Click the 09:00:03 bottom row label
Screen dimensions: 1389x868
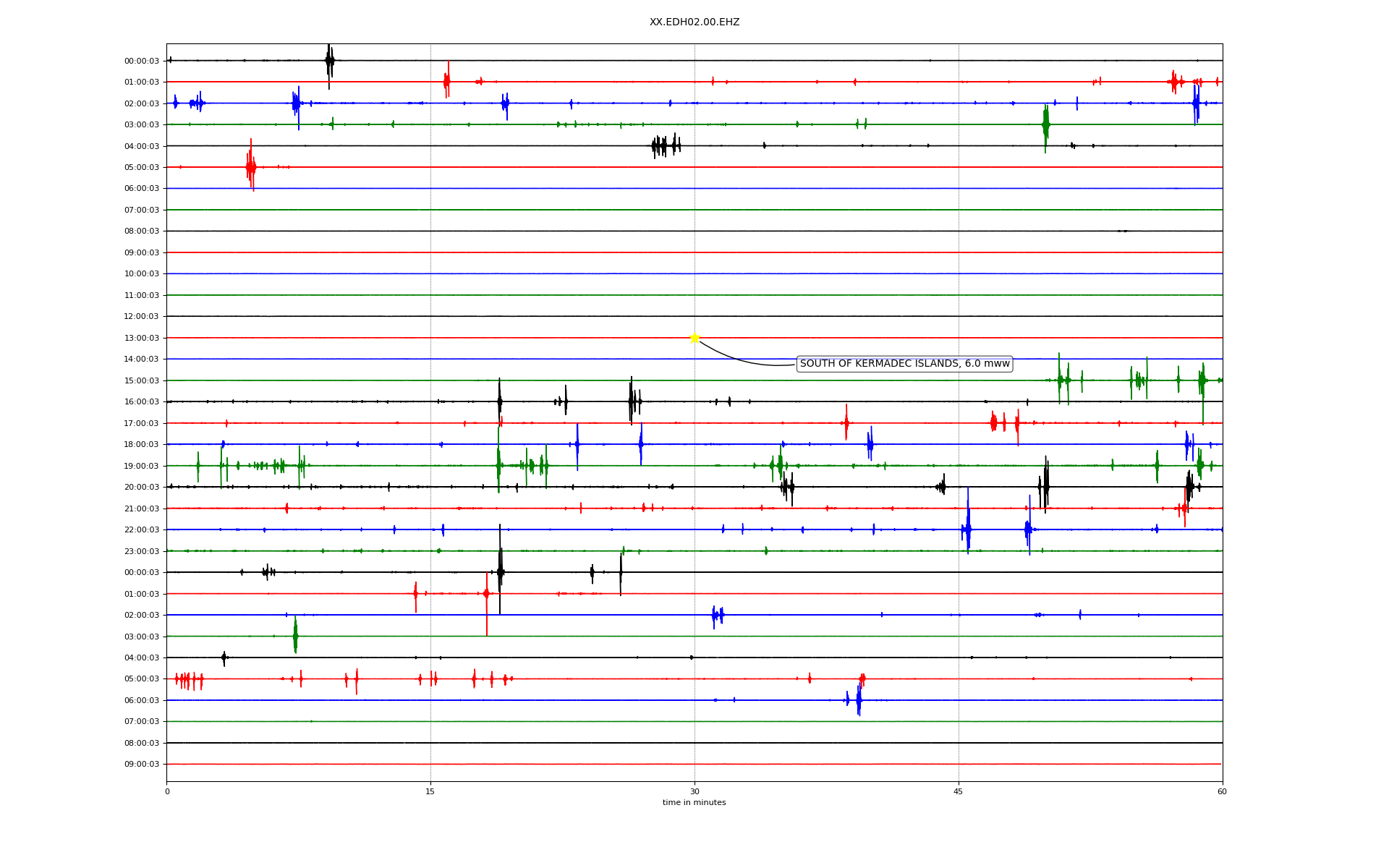pyautogui.click(x=141, y=765)
